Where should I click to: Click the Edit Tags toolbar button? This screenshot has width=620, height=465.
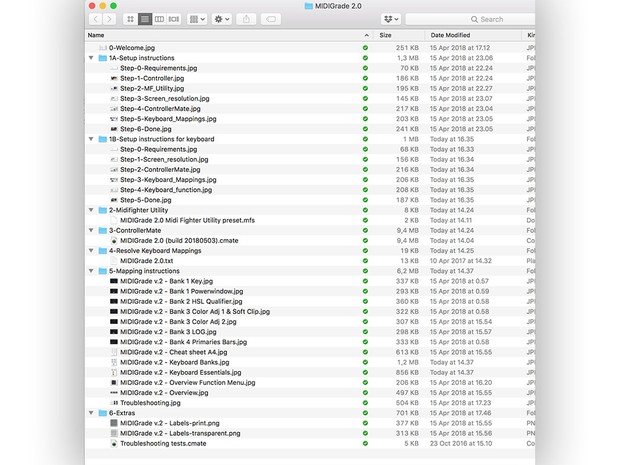tap(271, 19)
